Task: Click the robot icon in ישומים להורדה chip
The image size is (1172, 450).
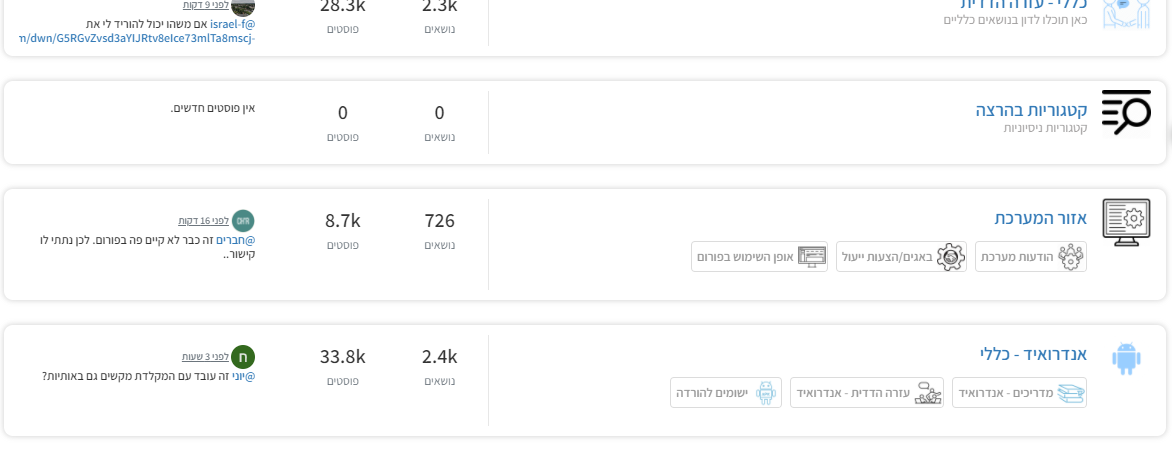Action: coord(766,392)
